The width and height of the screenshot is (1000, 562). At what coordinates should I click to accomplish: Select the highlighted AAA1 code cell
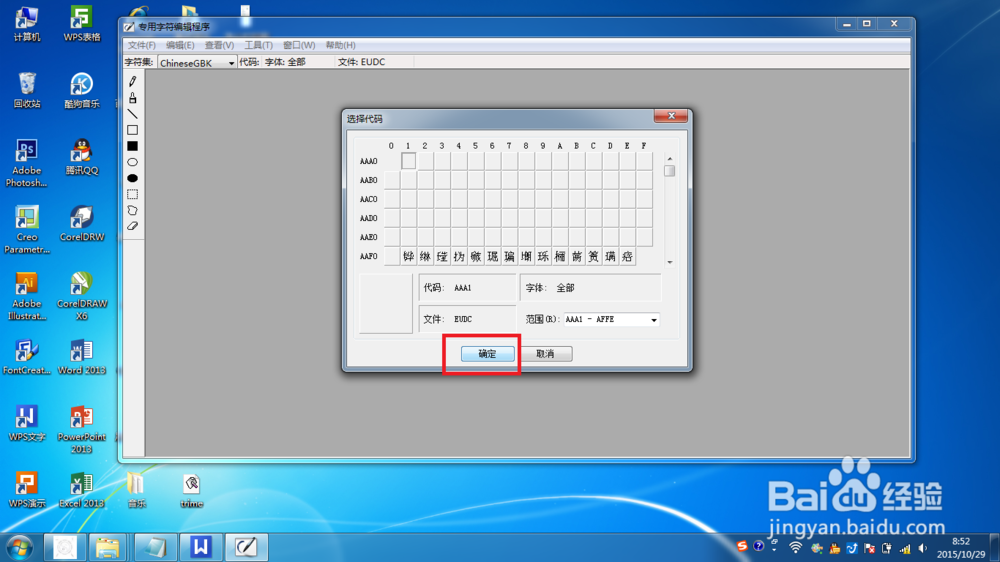click(408, 161)
